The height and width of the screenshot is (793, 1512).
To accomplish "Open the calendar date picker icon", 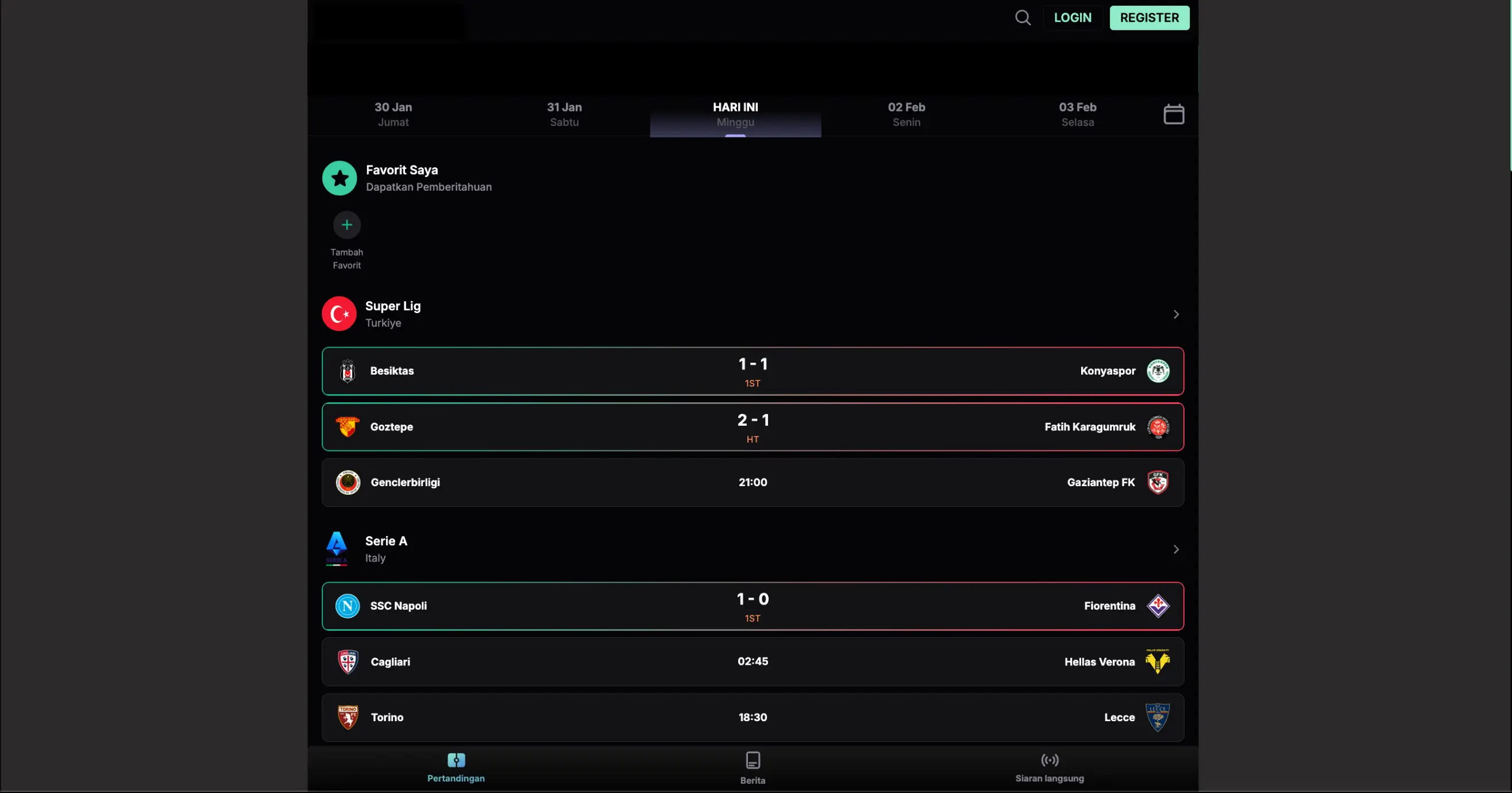I will (1173, 114).
